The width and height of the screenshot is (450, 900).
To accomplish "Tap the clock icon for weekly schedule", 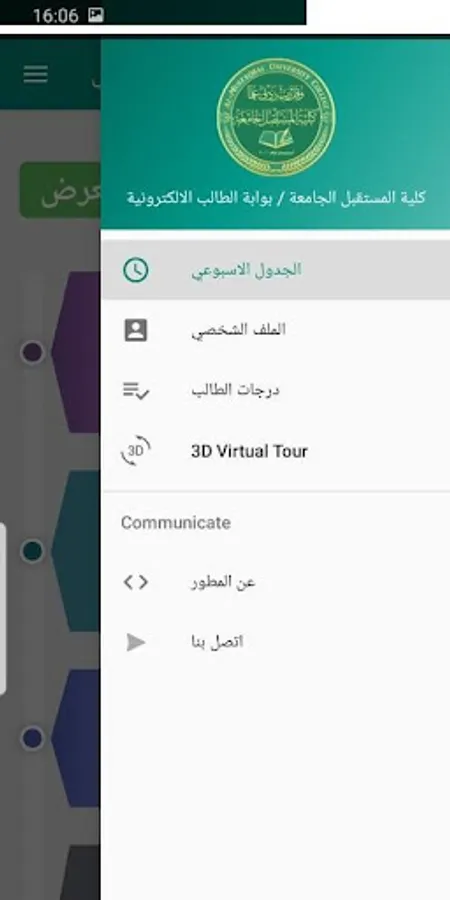I will [135, 270].
